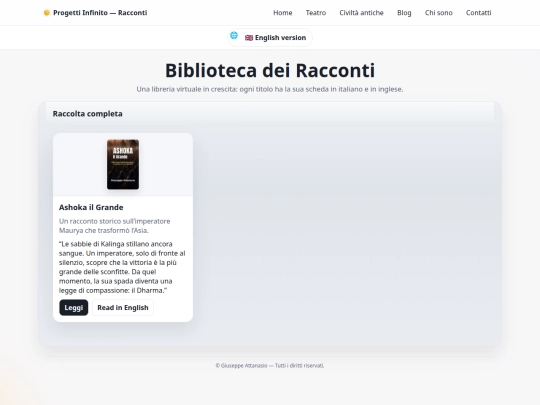
Task: Switch to the English version
Action: (x=270, y=38)
